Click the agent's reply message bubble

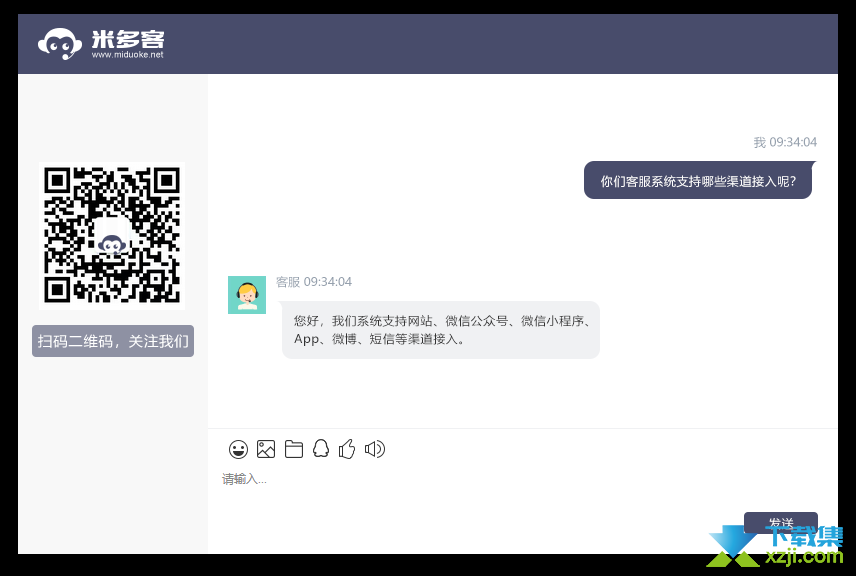(441, 330)
